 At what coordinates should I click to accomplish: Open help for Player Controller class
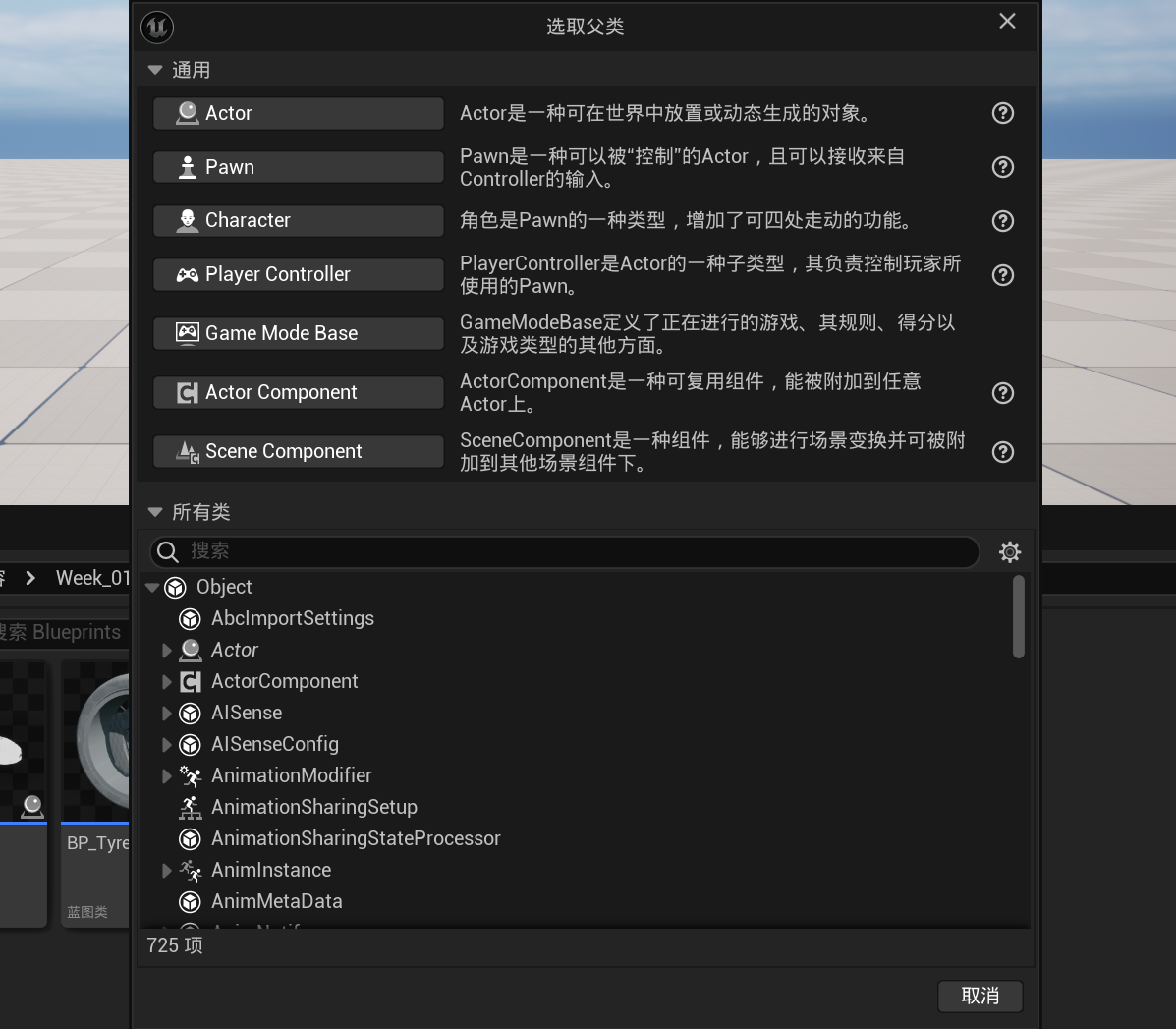pos(1003,275)
